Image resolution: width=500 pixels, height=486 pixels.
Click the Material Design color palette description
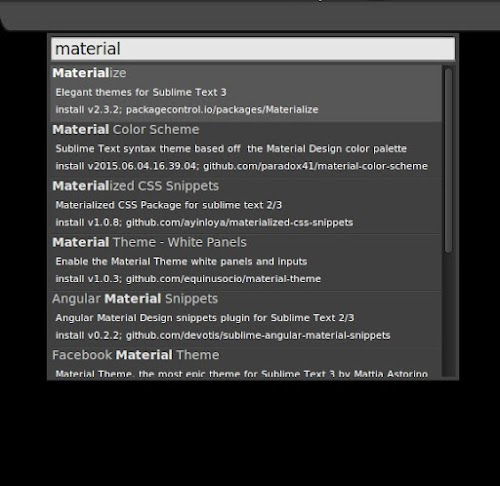click(231, 149)
